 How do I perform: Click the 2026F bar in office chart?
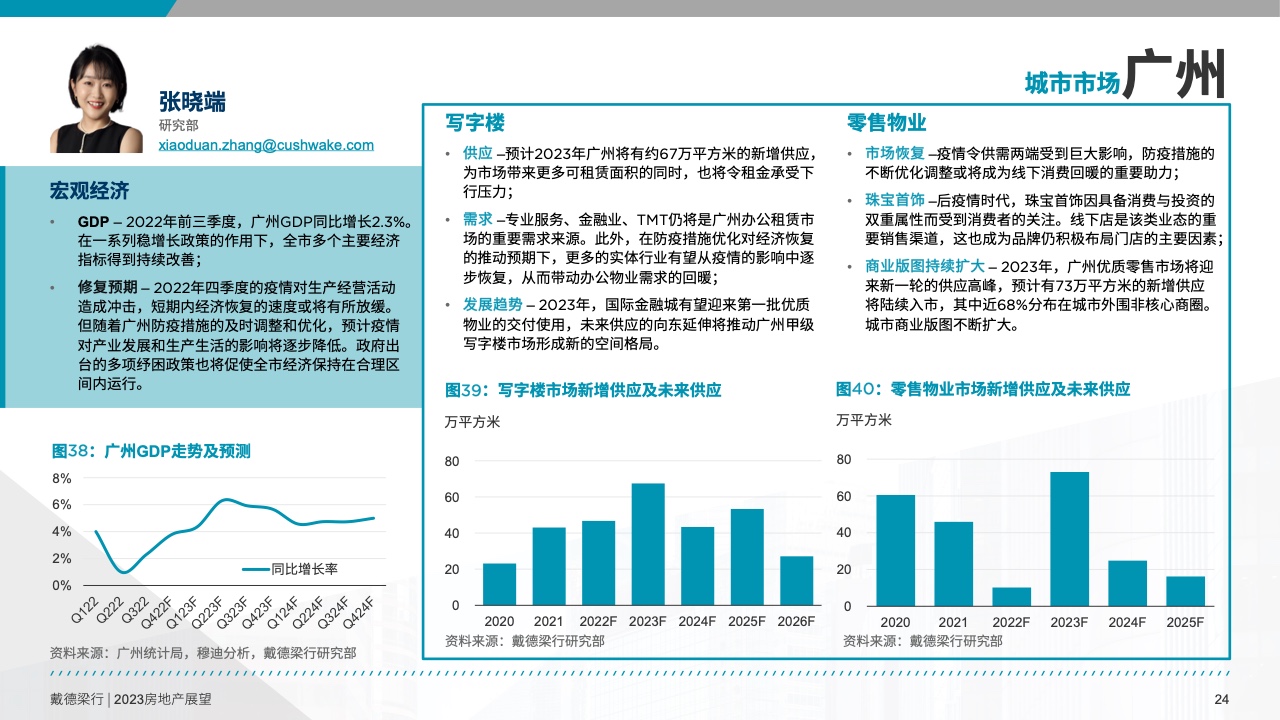(x=797, y=581)
